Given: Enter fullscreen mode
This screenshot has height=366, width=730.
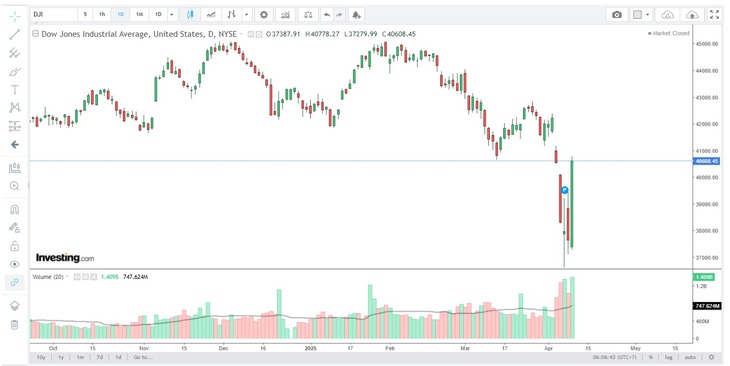Looking at the screenshot, I should [715, 14].
